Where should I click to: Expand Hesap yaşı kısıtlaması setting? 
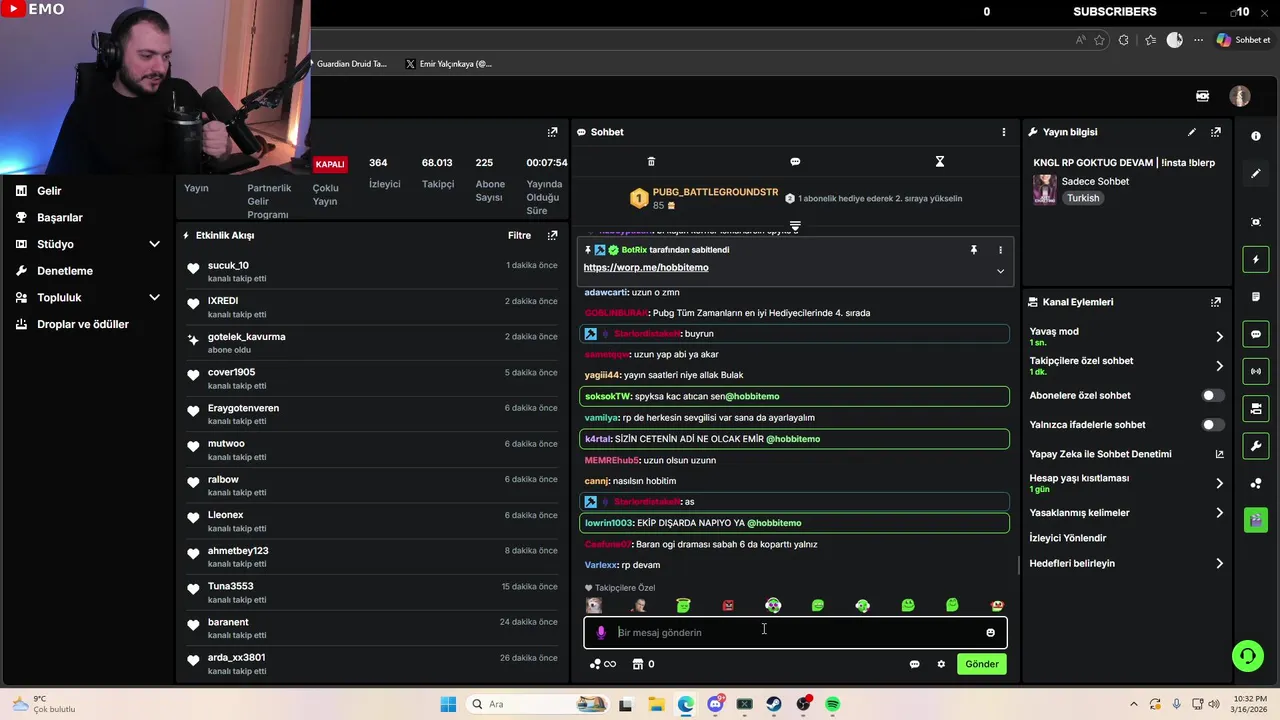(x=1219, y=483)
